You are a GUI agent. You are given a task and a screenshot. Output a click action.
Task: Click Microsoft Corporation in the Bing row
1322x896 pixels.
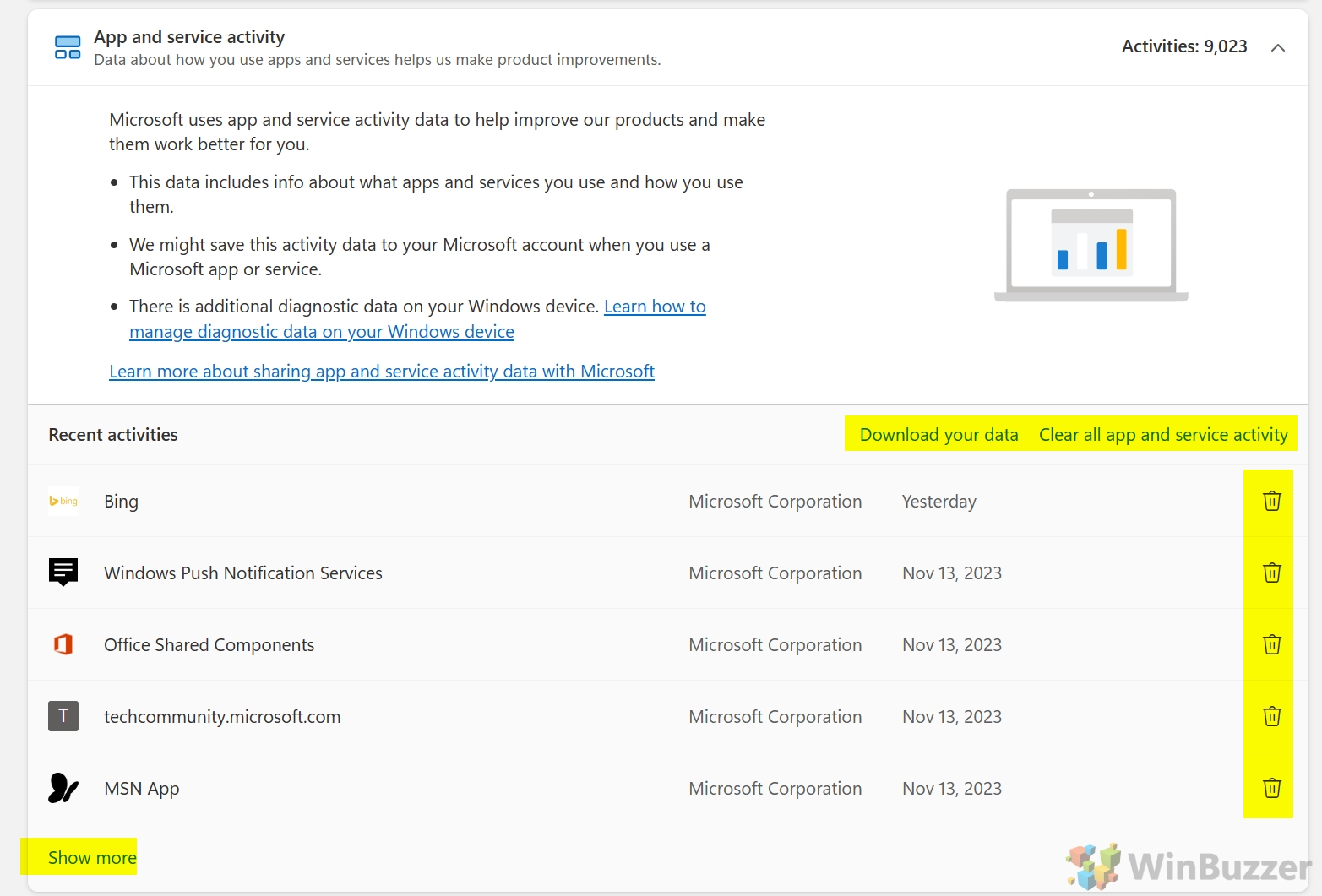(775, 502)
